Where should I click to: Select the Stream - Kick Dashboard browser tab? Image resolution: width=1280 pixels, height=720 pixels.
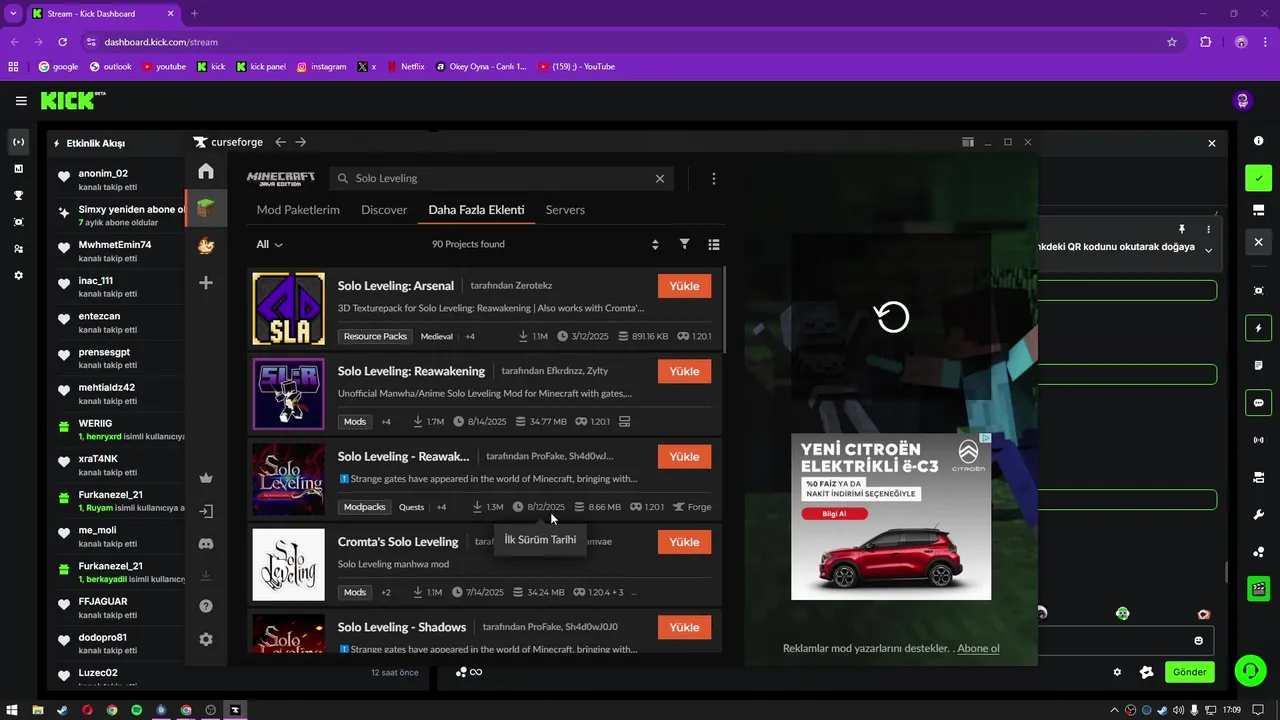pos(104,14)
